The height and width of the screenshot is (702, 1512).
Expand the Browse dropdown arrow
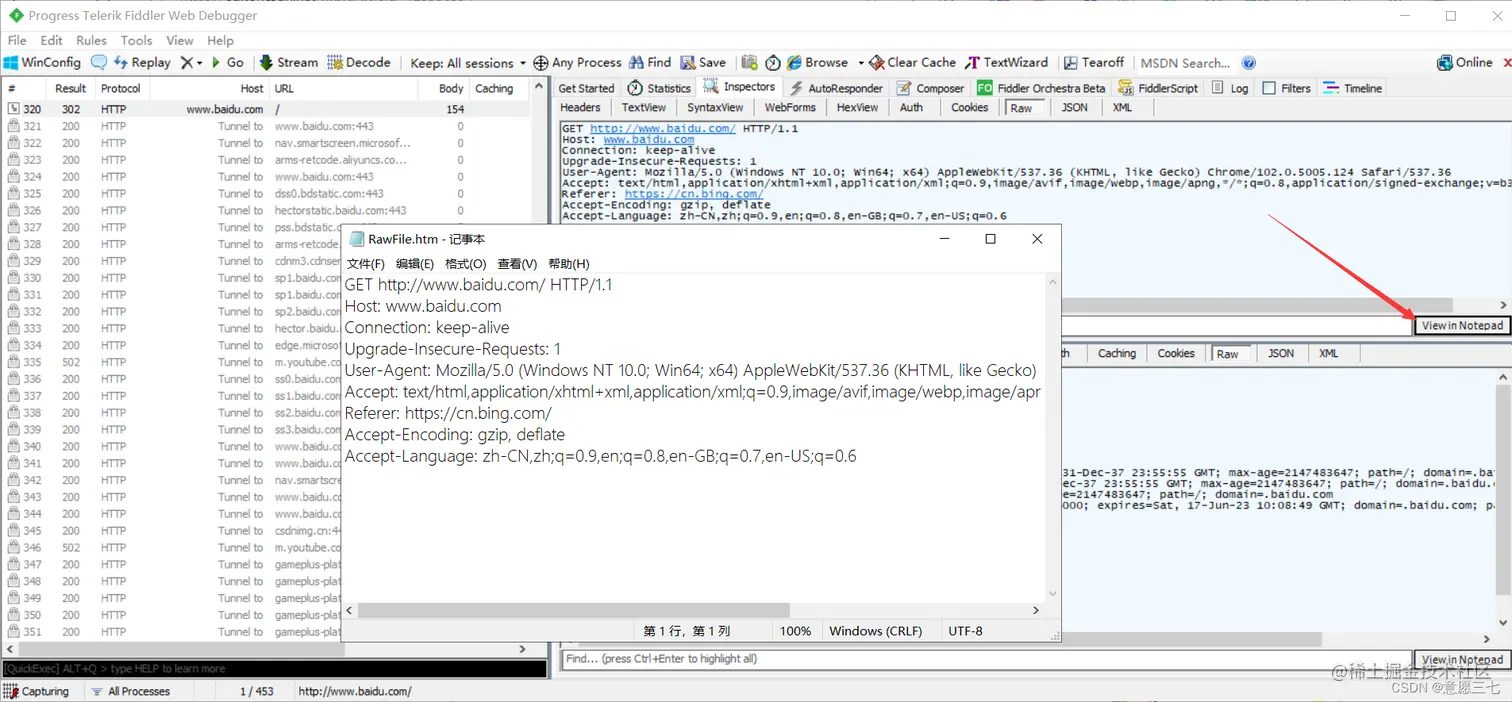click(860, 62)
